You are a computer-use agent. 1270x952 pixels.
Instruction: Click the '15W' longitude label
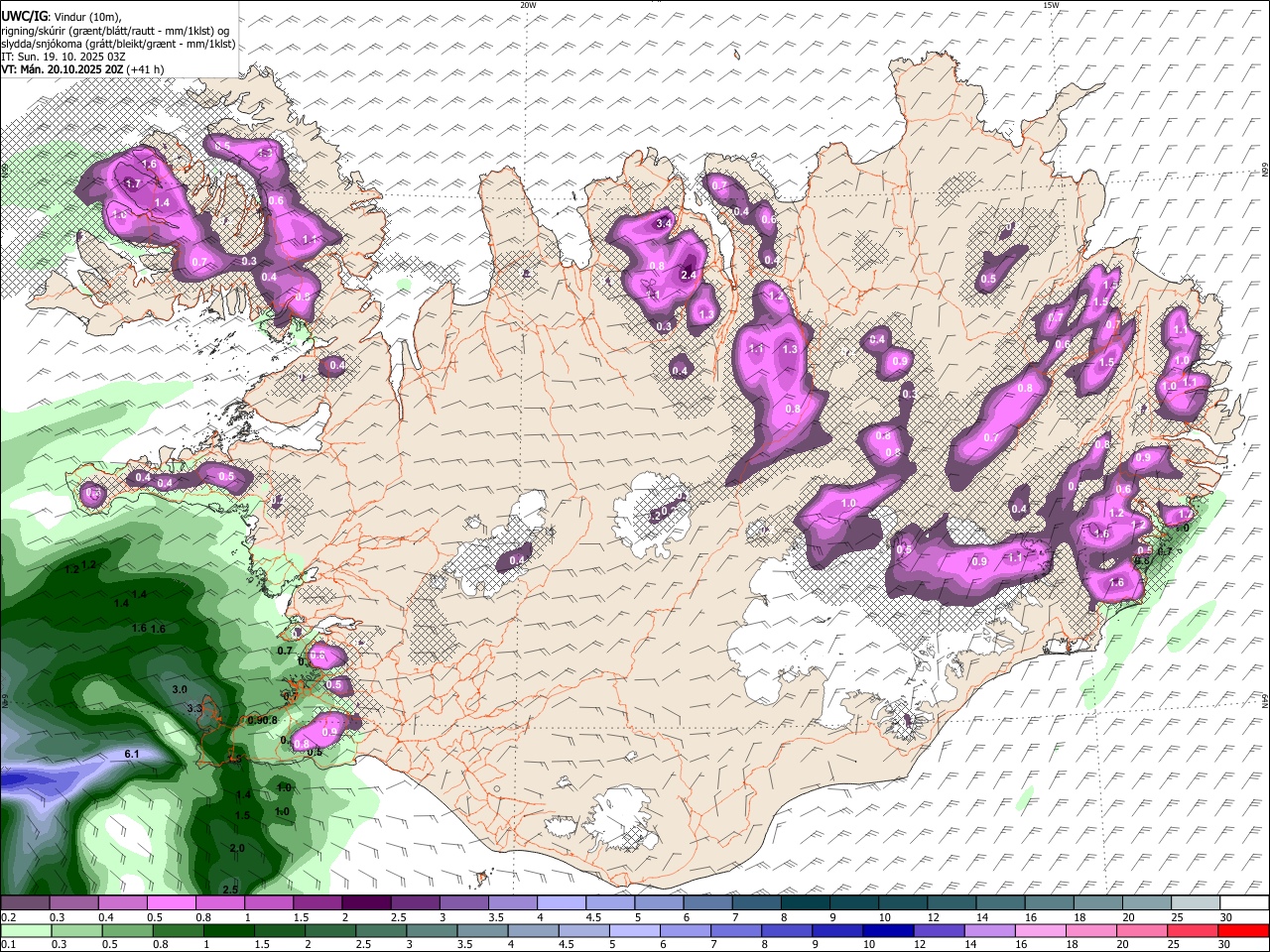[x=1052, y=5]
